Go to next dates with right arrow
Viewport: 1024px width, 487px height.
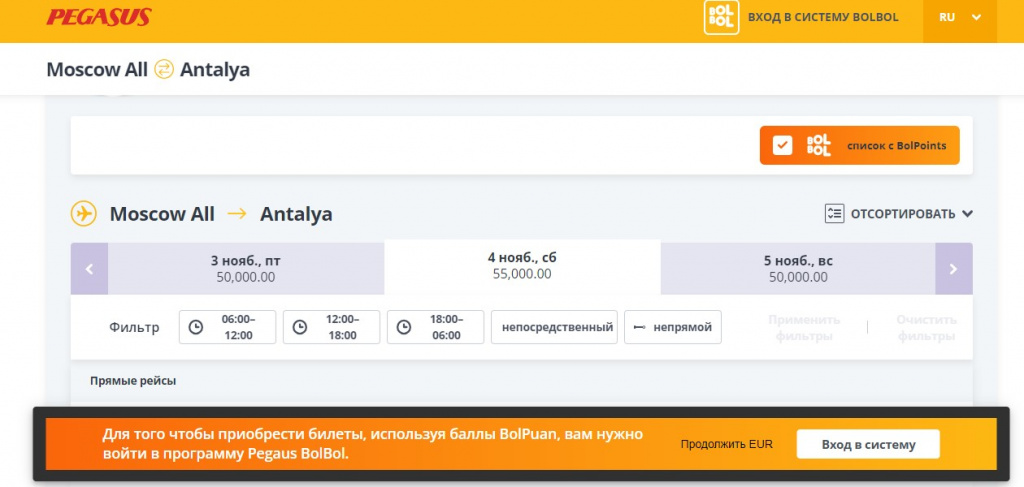[953, 269]
